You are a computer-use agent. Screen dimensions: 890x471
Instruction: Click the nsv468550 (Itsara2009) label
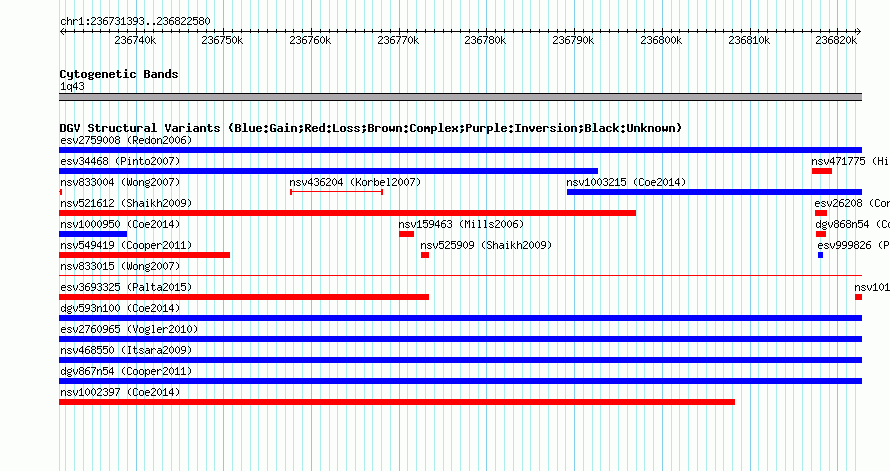point(126,350)
